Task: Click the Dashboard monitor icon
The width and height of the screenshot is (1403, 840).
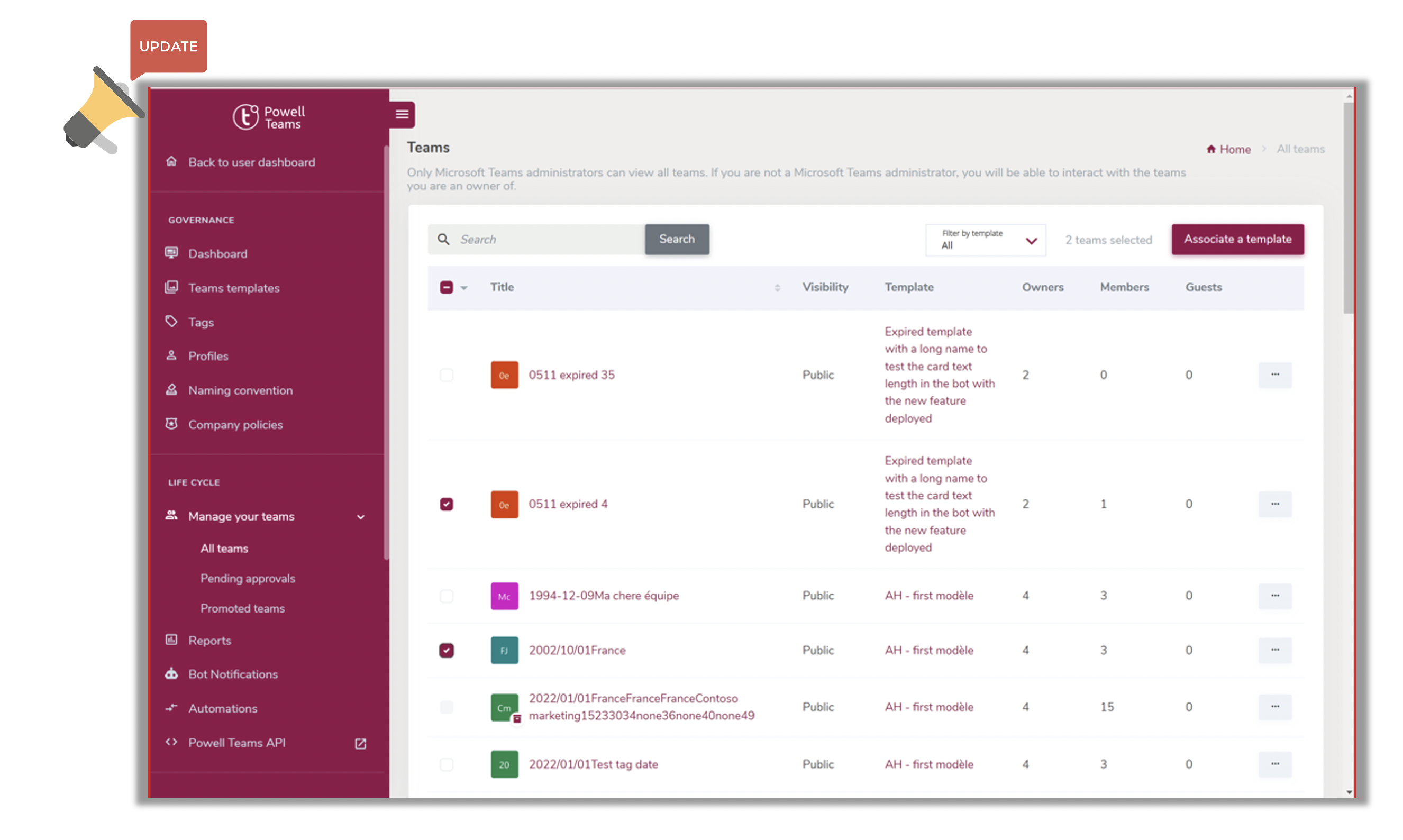Action: (x=171, y=252)
